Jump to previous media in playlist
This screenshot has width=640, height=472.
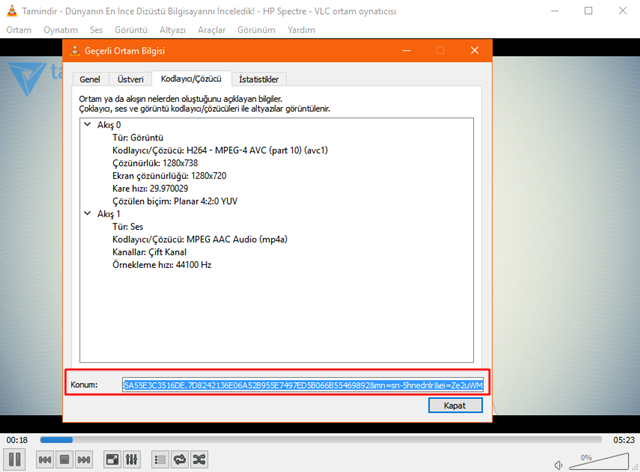click(45, 460)
